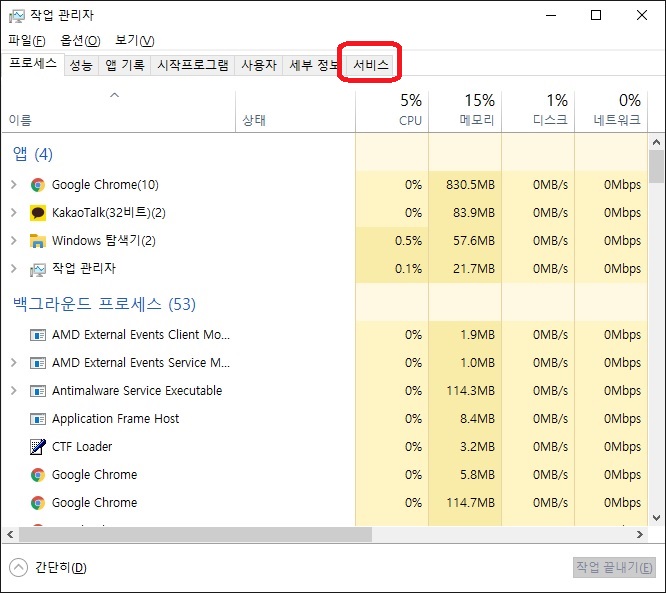Click Application Frame Host icon
Image resolution: width=666 pixels, height=593 pixels.
pyautogui.click(x=37, y=419)
